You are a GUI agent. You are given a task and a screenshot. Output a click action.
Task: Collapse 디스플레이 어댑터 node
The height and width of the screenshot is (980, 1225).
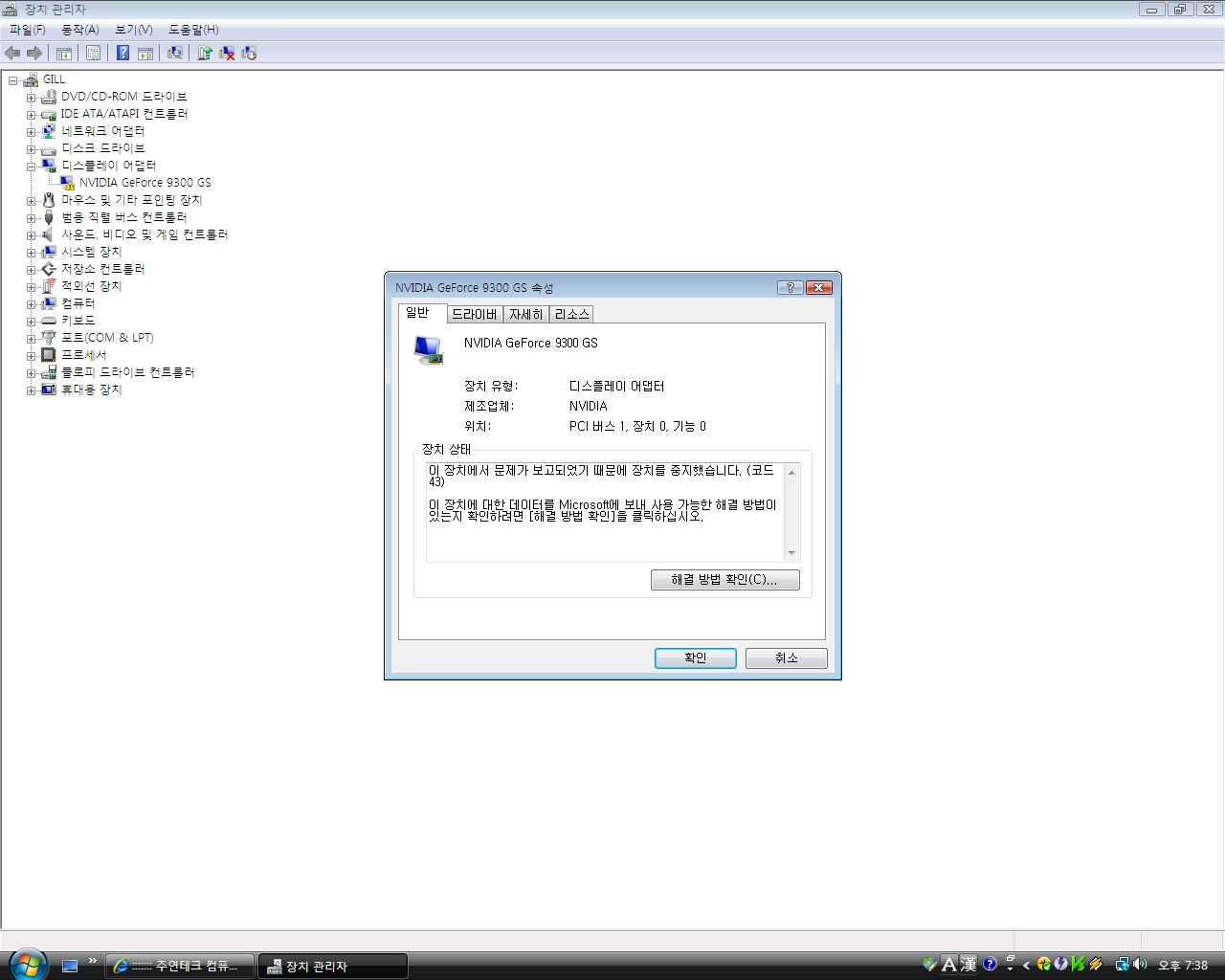click(x=31, y=167)
